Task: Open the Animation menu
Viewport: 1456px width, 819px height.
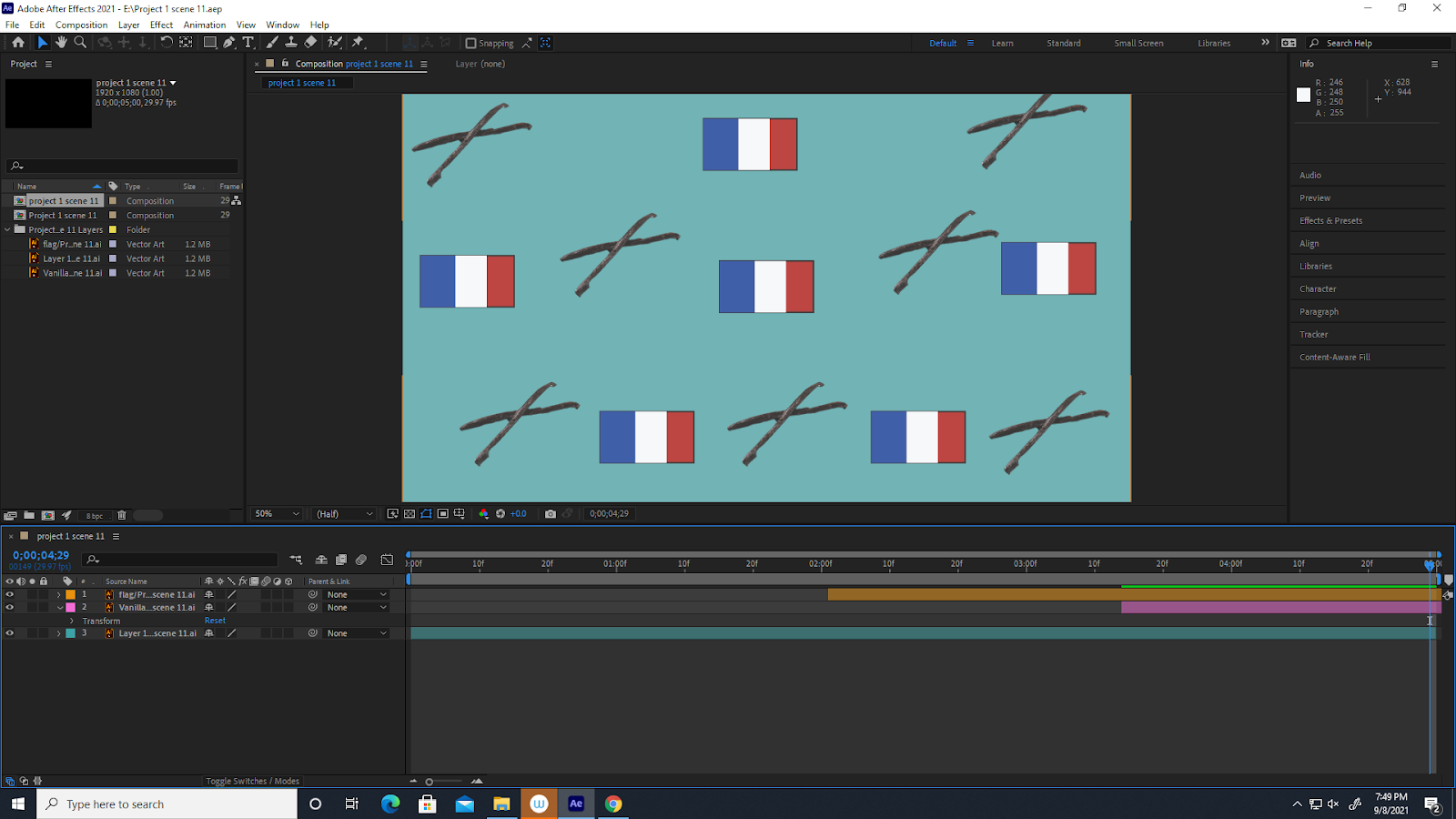Action: tap(205, 25)
